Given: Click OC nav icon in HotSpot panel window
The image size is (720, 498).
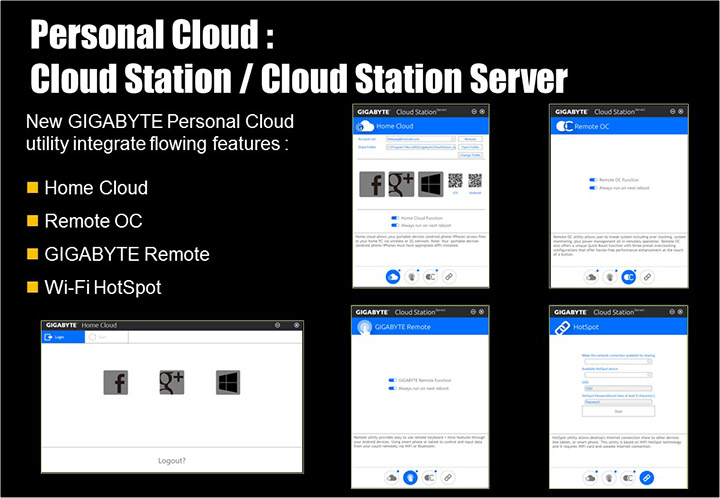Looking at the screenshot, I should pos(628,478).
